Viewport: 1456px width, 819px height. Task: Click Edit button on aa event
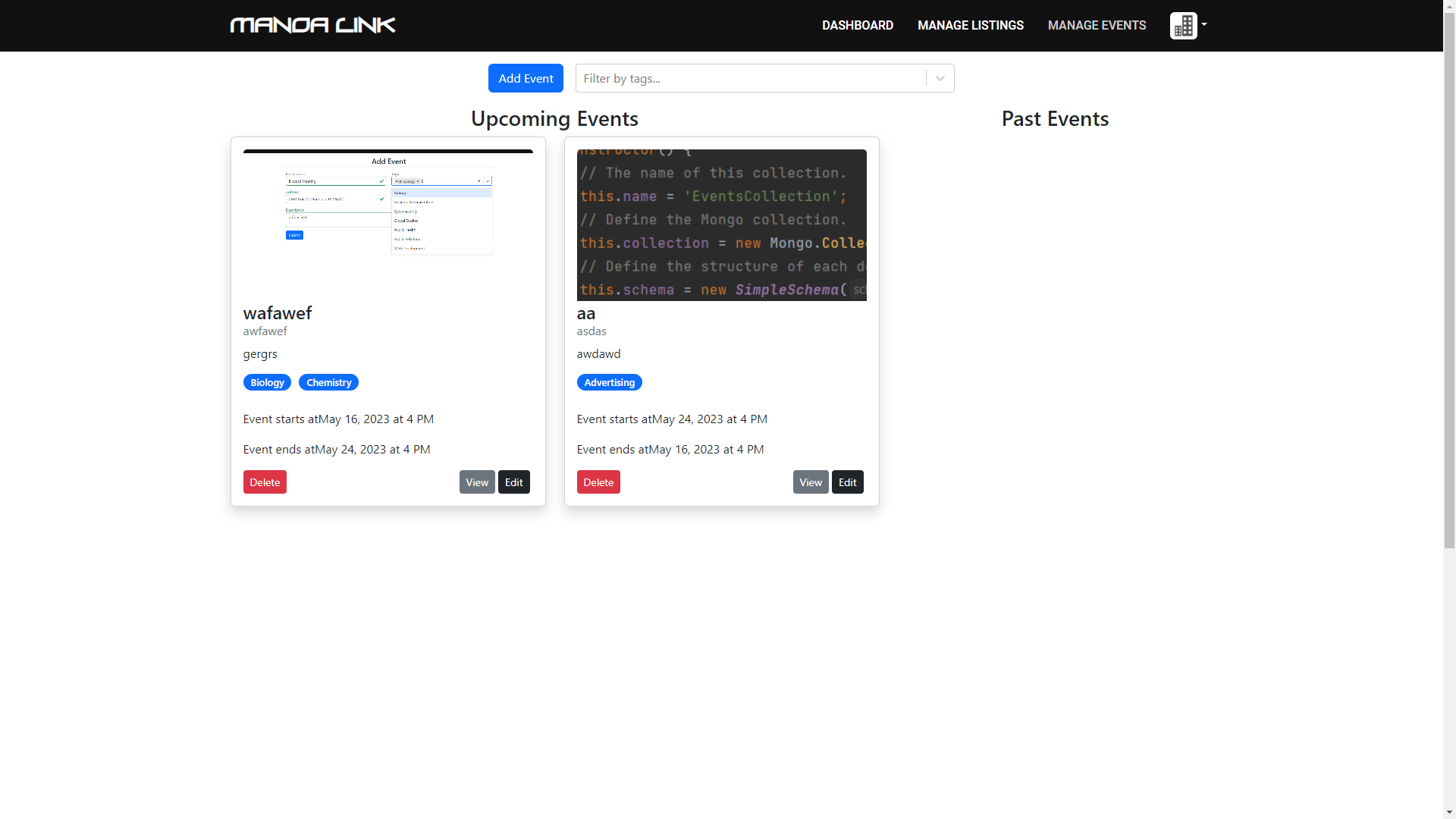click(847, 481)
